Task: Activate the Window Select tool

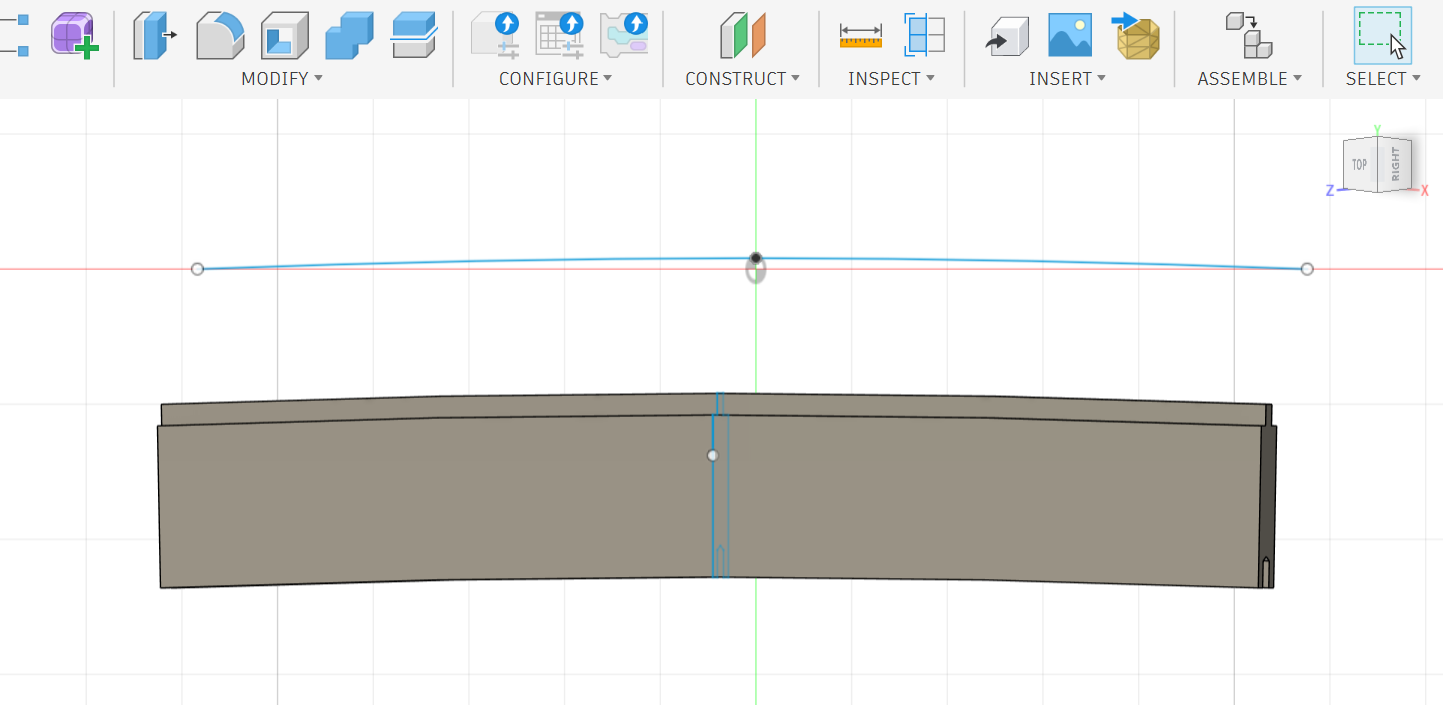Action: 1383,35
